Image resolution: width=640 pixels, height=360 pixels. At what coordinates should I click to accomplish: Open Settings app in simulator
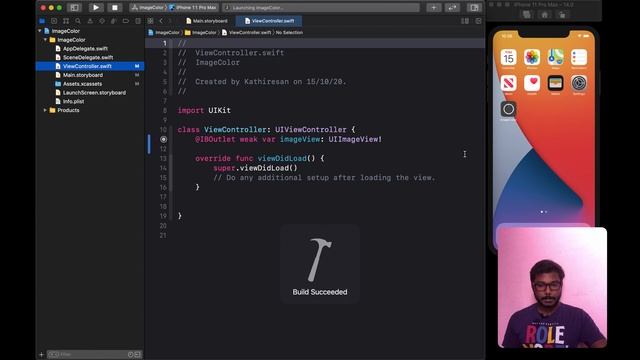pyautogui.click(x=579, y=83)
